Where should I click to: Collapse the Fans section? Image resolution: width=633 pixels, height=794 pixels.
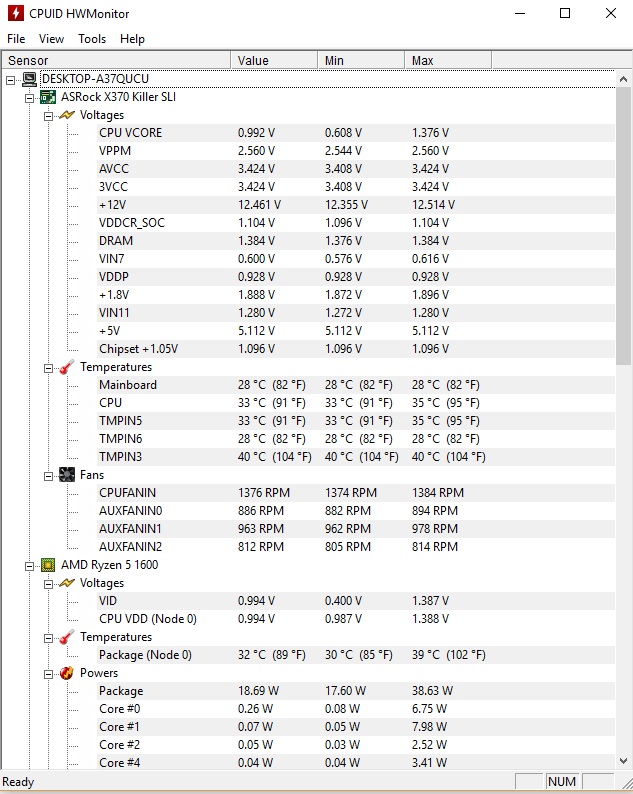point(48,475)
